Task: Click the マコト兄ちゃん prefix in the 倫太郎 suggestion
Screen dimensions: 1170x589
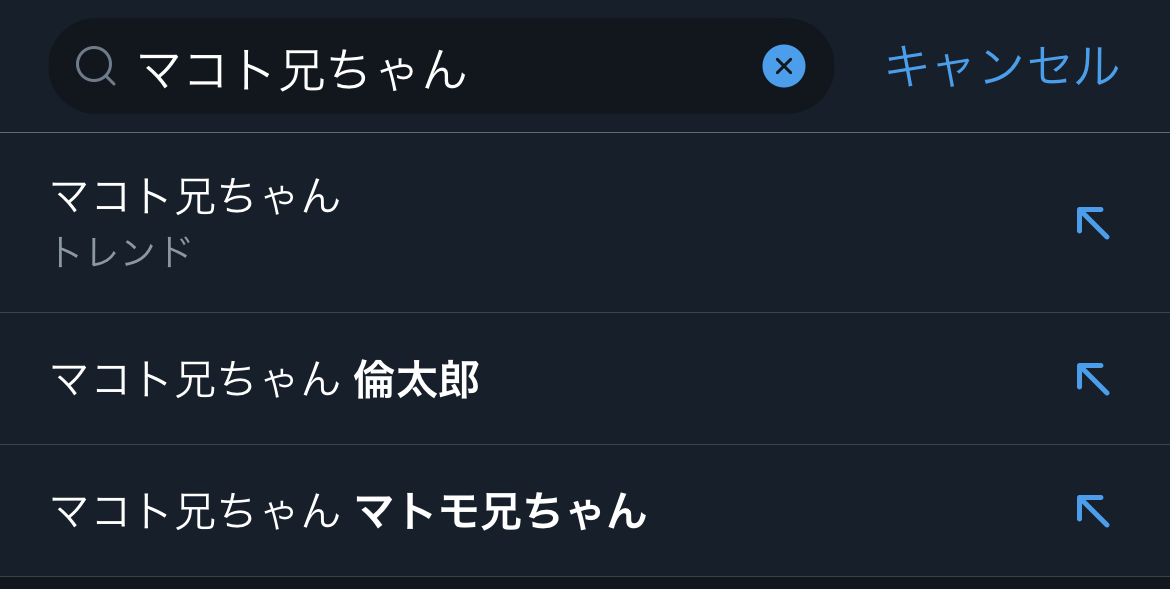Action: click(196, 380)
